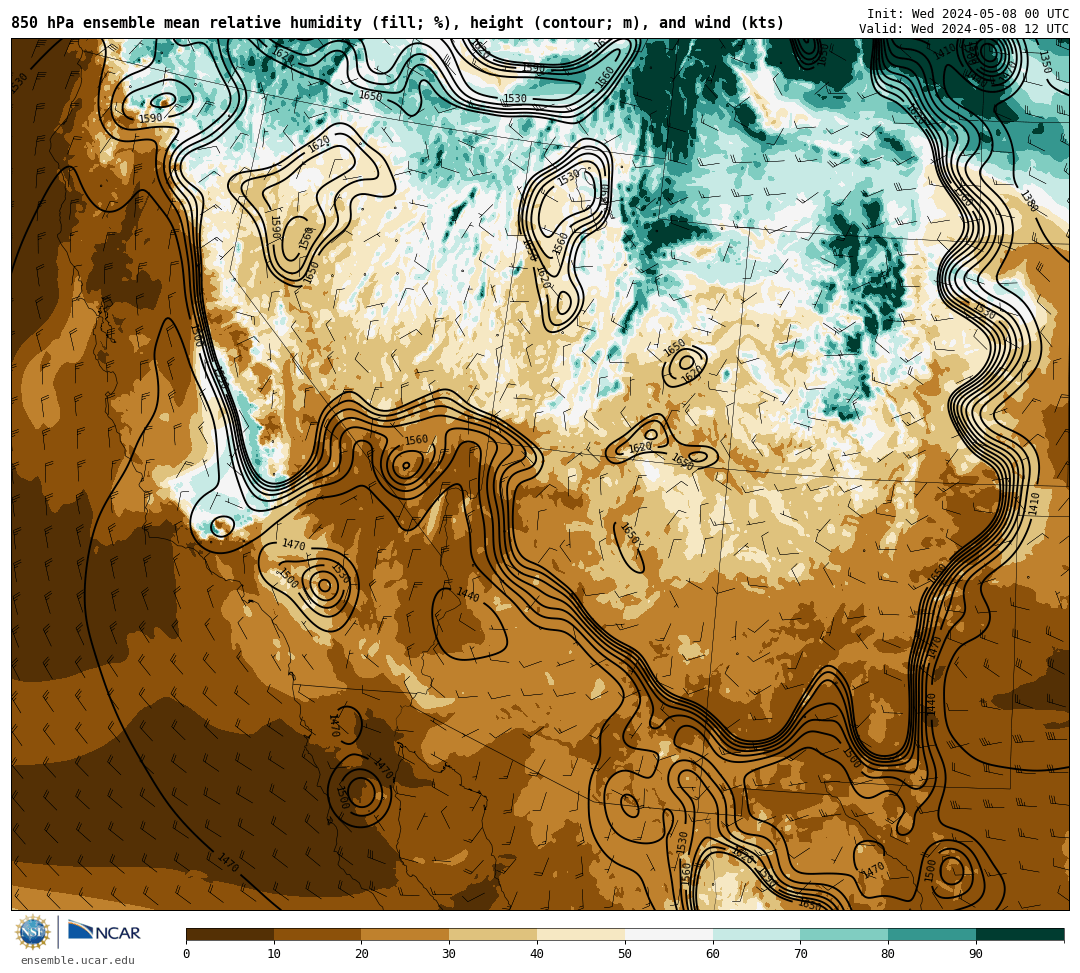
Task: Click the colorbar tick label 60
Action: (x=713, y=954)
